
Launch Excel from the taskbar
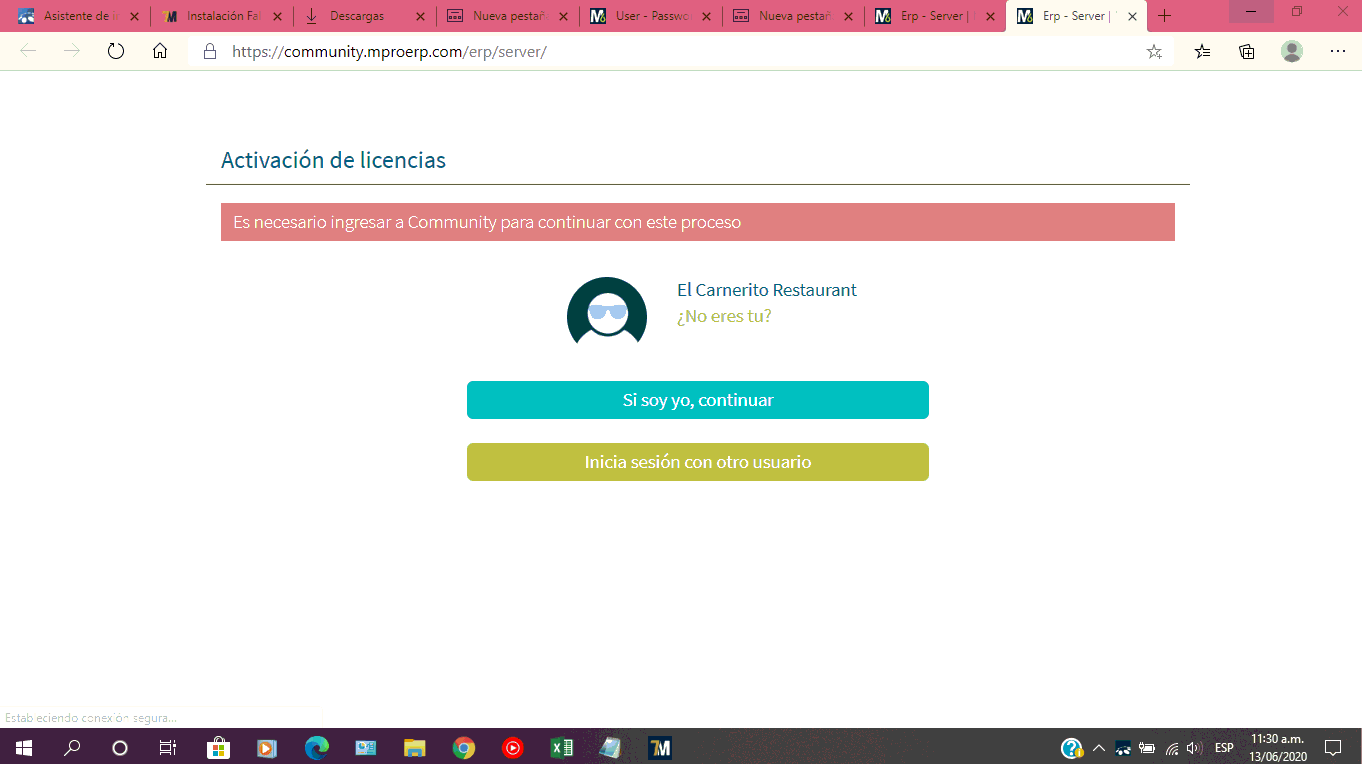pos(561,747)
